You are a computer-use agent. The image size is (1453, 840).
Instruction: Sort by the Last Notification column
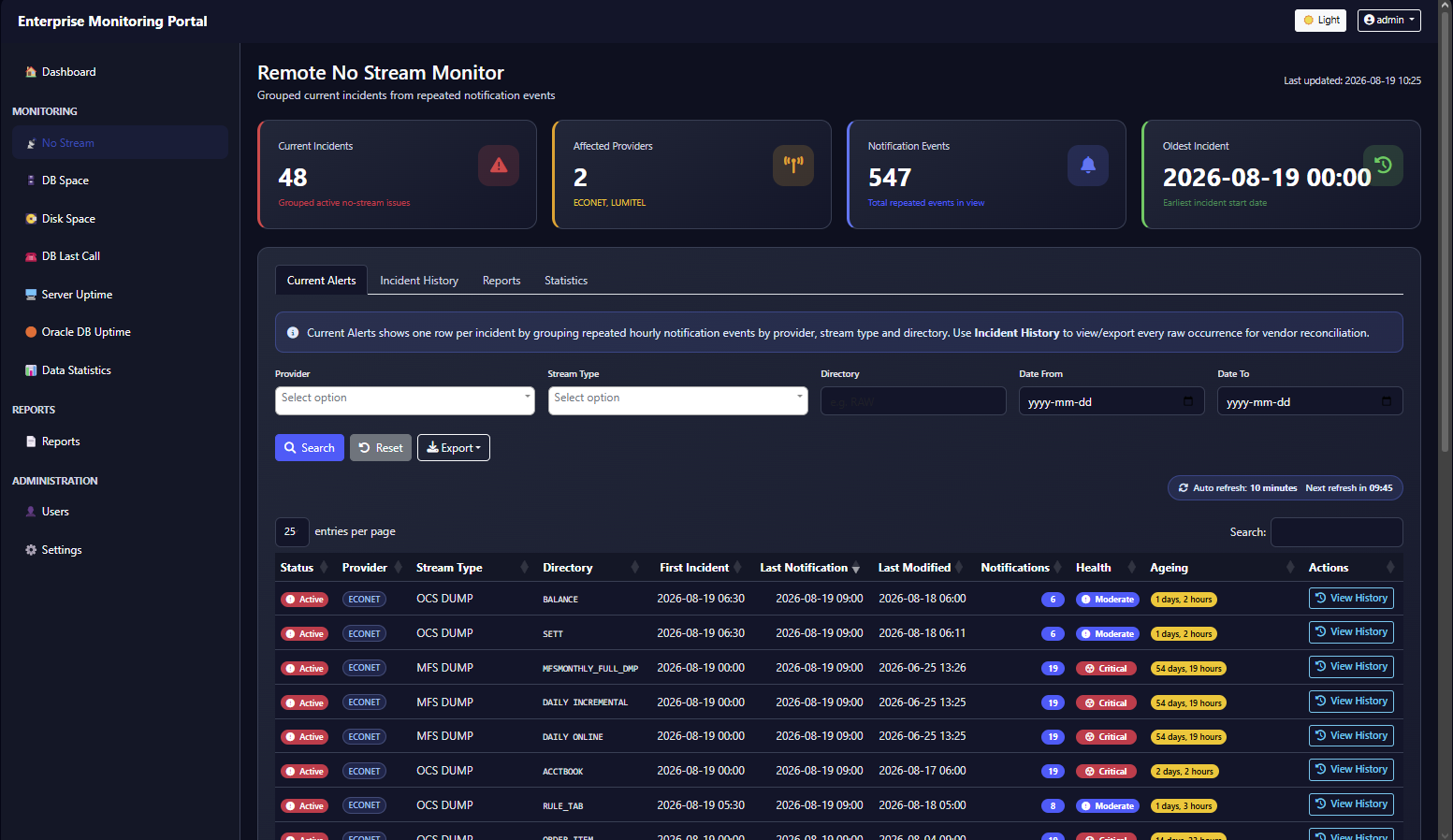(810, 568)
